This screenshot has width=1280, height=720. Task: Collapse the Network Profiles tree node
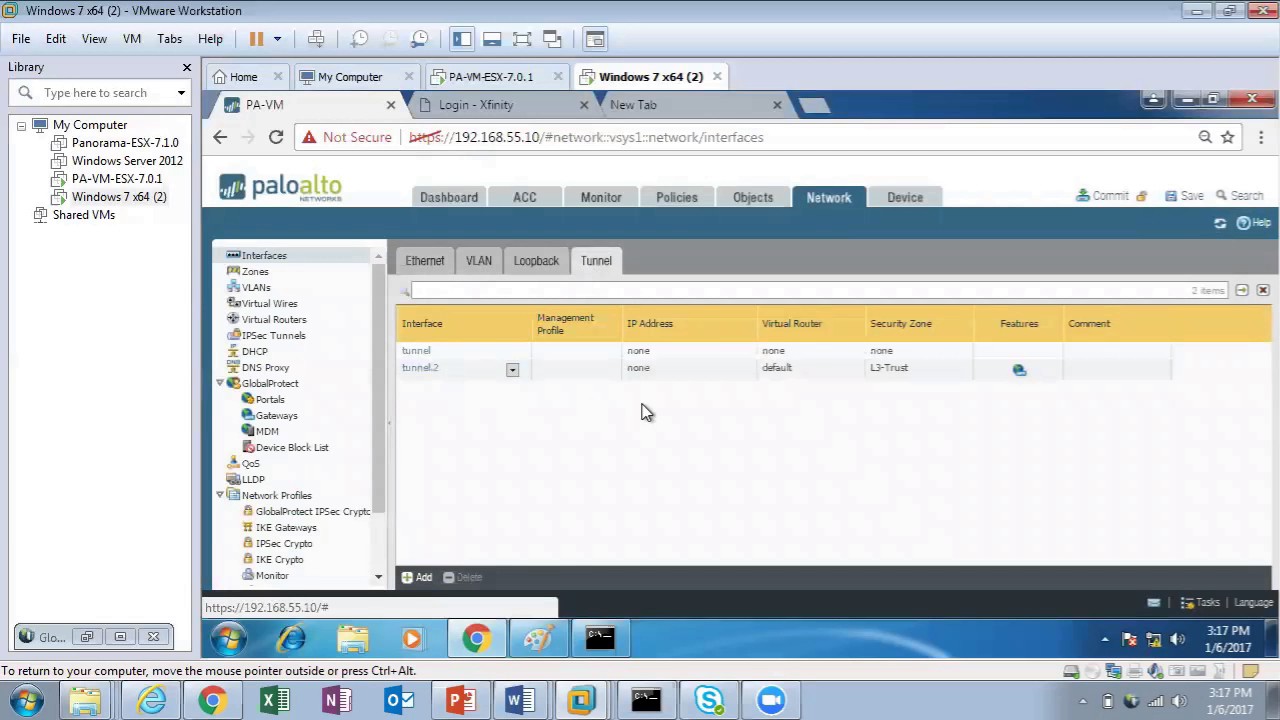[220, 496]
